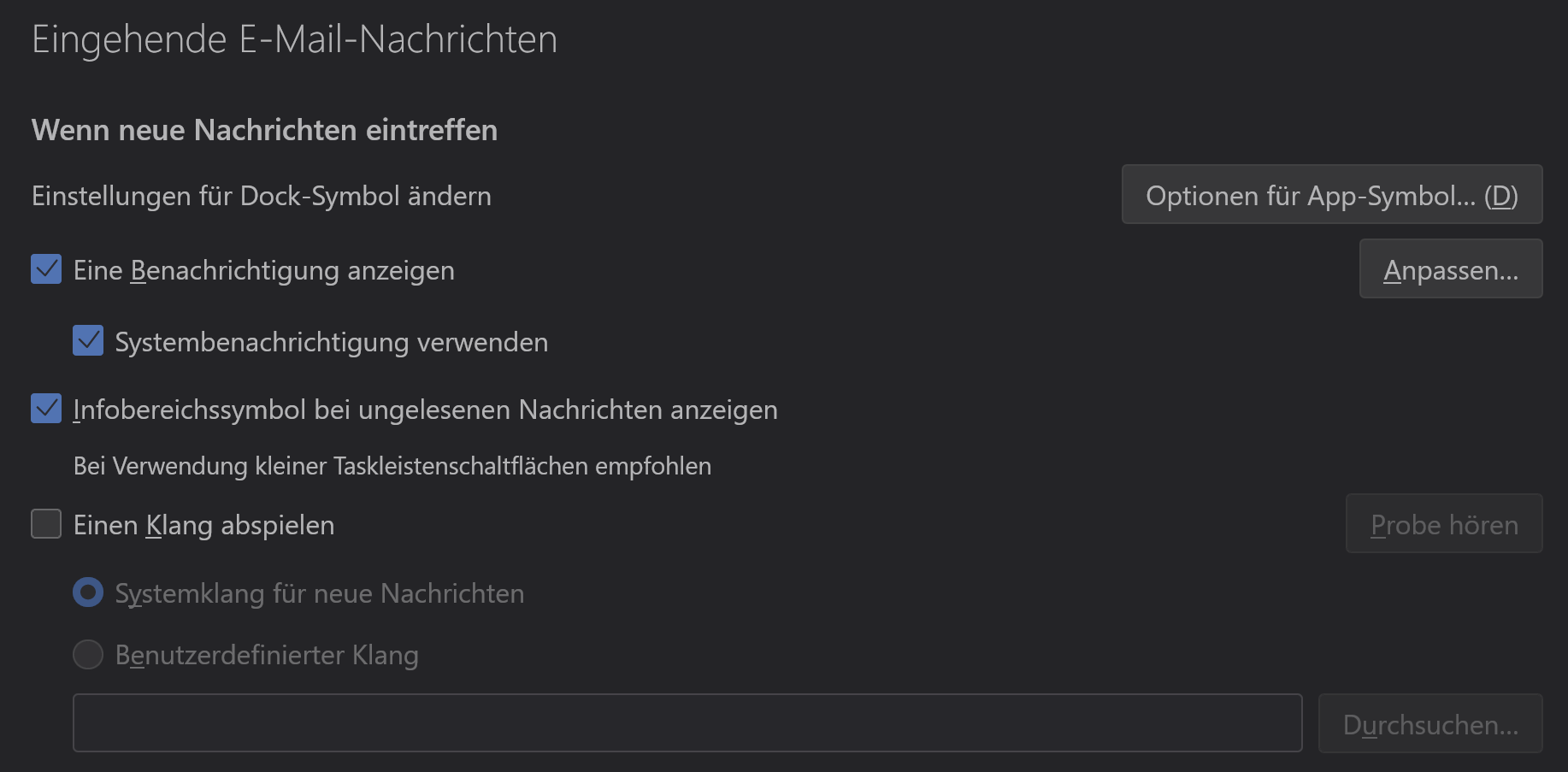Click the Anpassen… button
This screenshot has height=772, width=1568.
[x=1450, y=269]
